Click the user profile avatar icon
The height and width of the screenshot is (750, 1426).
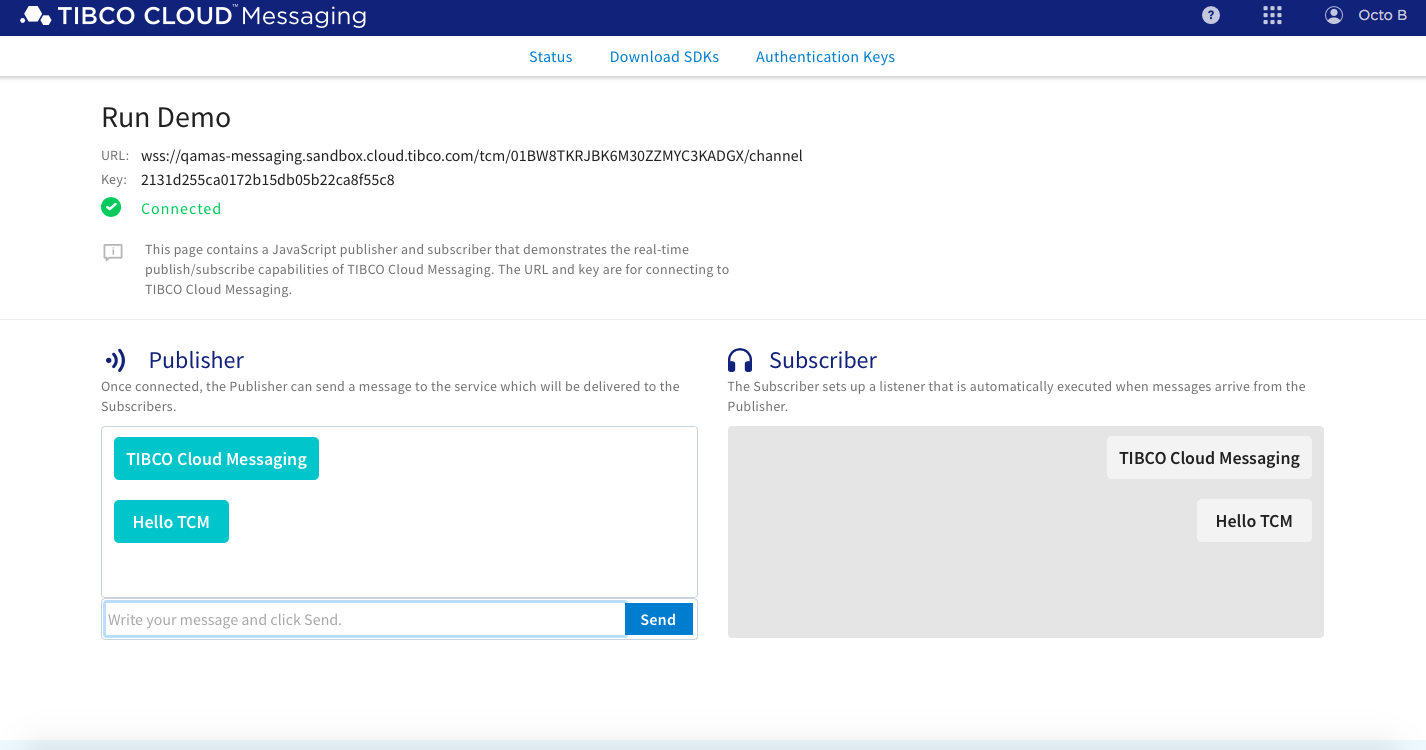pyautogui.click(x=1333, y=16)
